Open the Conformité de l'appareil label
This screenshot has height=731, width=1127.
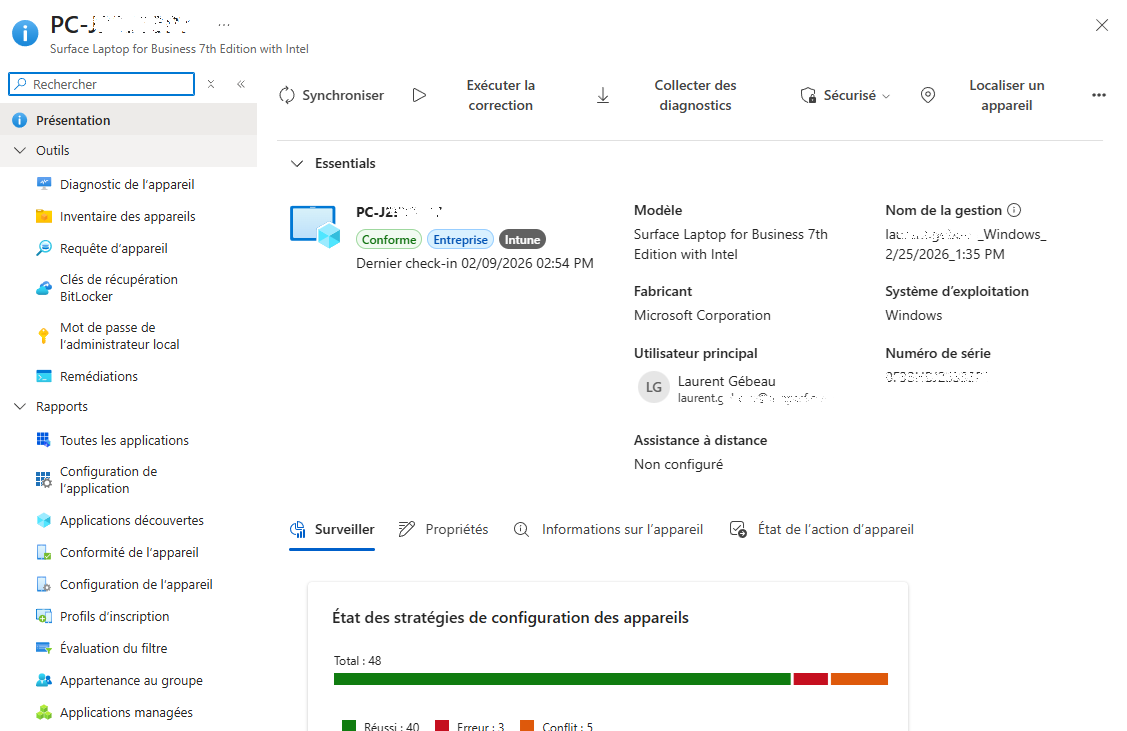point(129,552)
